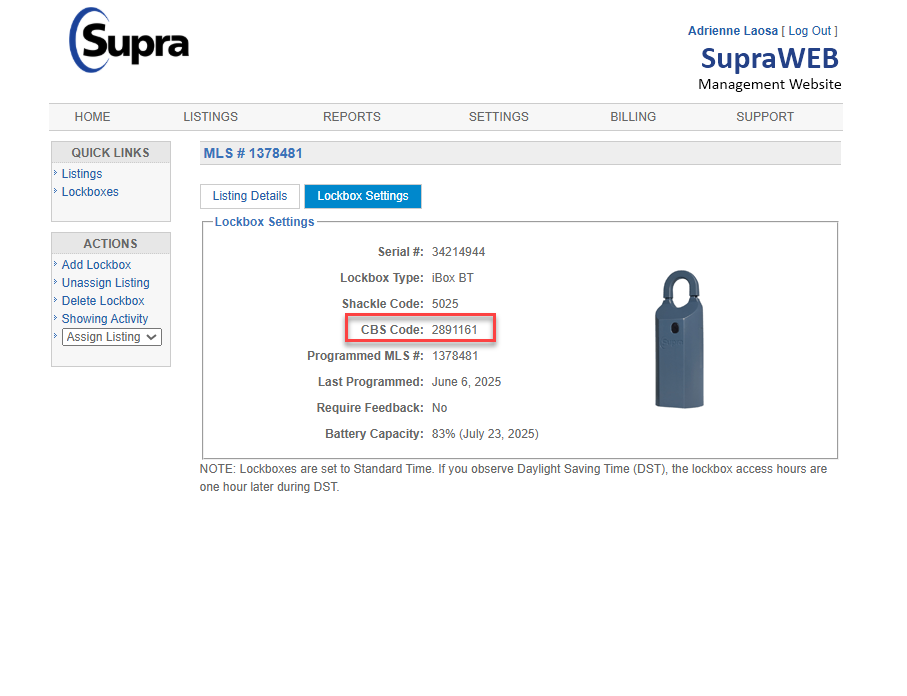907x696 pixels.
Task: Click the Unassign Listing action
Action: pyautogui.click(x=105, y=282)
